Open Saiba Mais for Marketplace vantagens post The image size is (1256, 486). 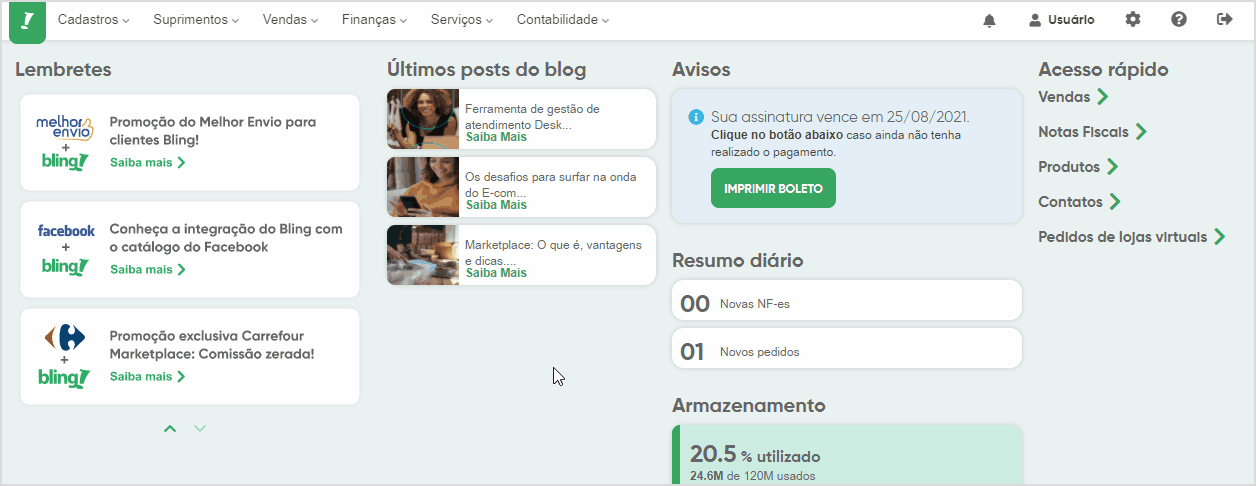[x=496, y=273]
